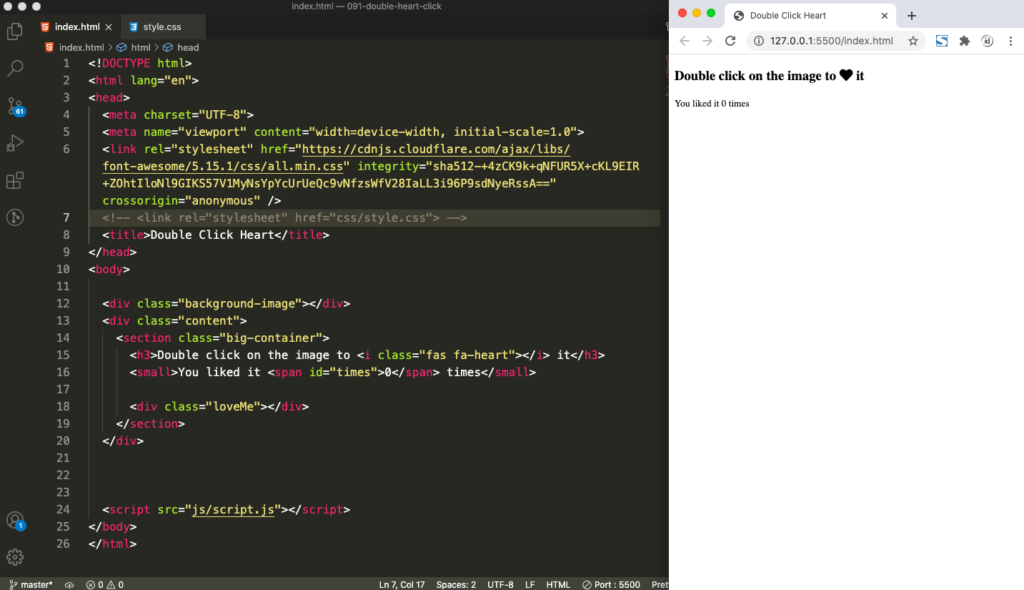Click the Port : 5500 Live Server entry

coord(611,585)
